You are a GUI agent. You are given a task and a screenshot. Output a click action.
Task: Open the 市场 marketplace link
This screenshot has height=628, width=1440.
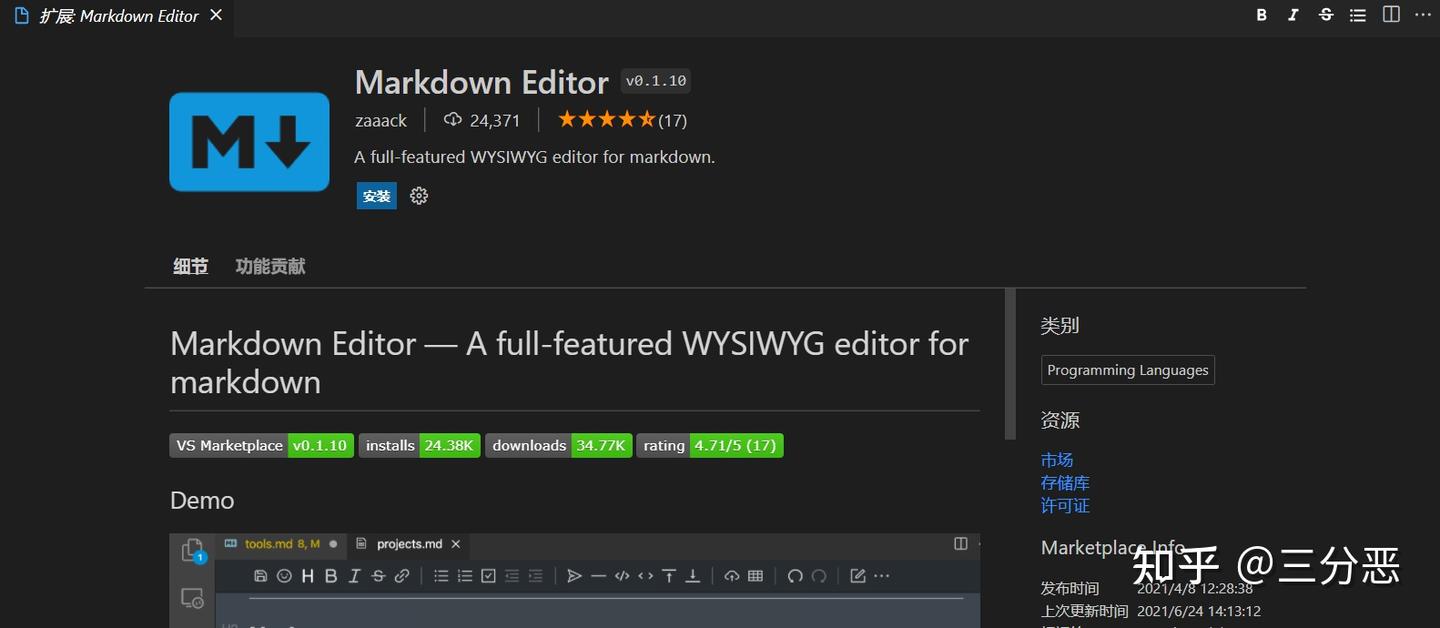click(x=1056, y=459)
